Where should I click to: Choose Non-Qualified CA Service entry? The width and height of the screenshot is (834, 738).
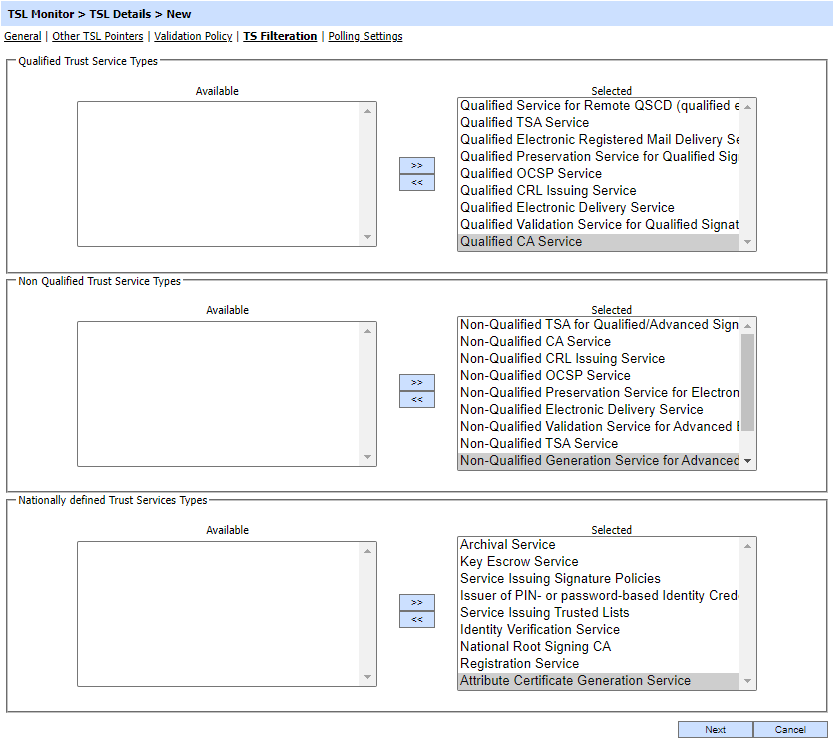(535, 341)
